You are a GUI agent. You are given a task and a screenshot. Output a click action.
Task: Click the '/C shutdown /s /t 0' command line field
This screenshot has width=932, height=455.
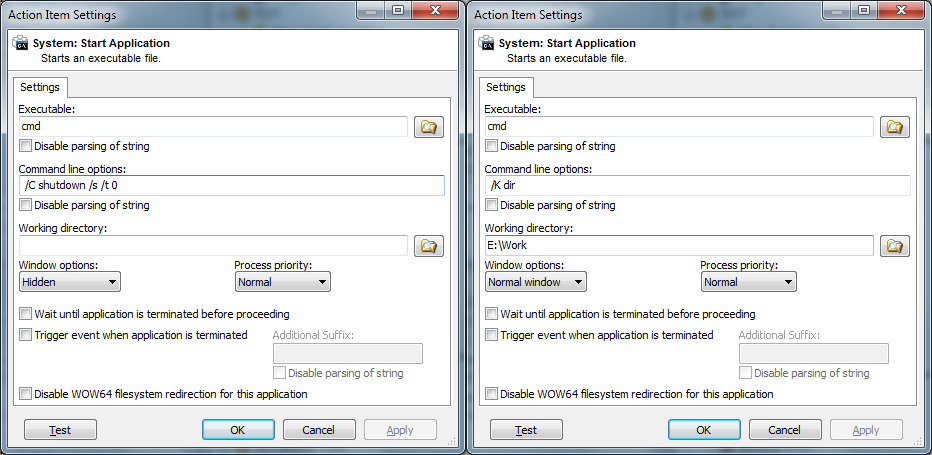click(231, 186)
